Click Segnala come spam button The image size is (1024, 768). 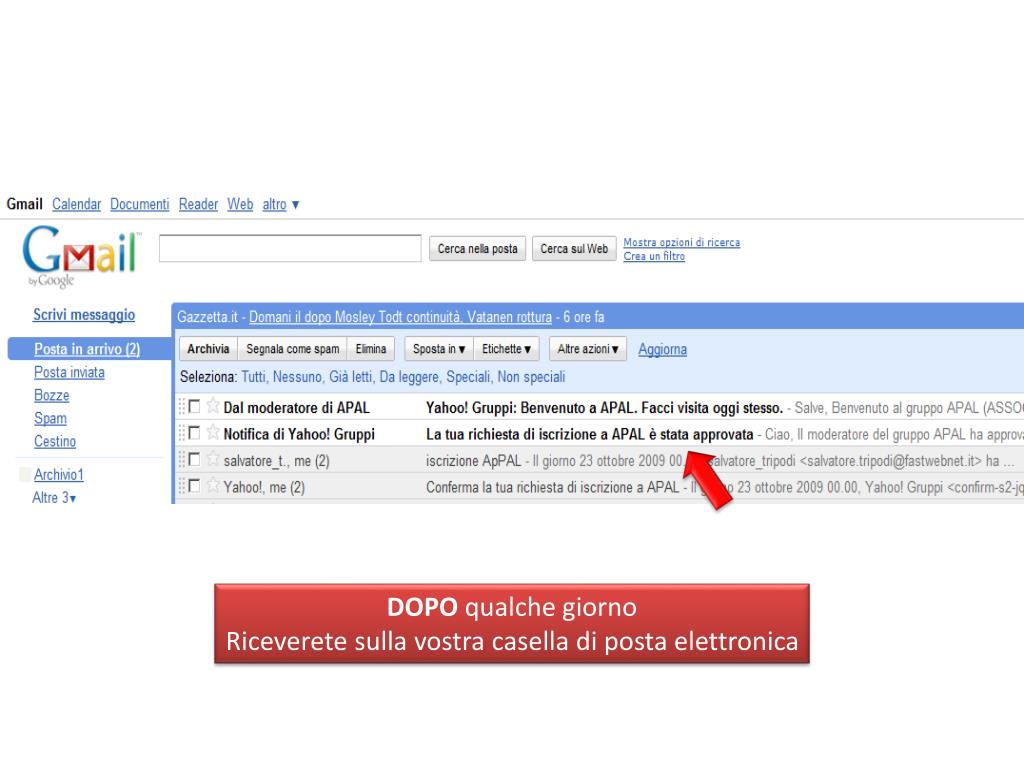[x=293, y=349]
